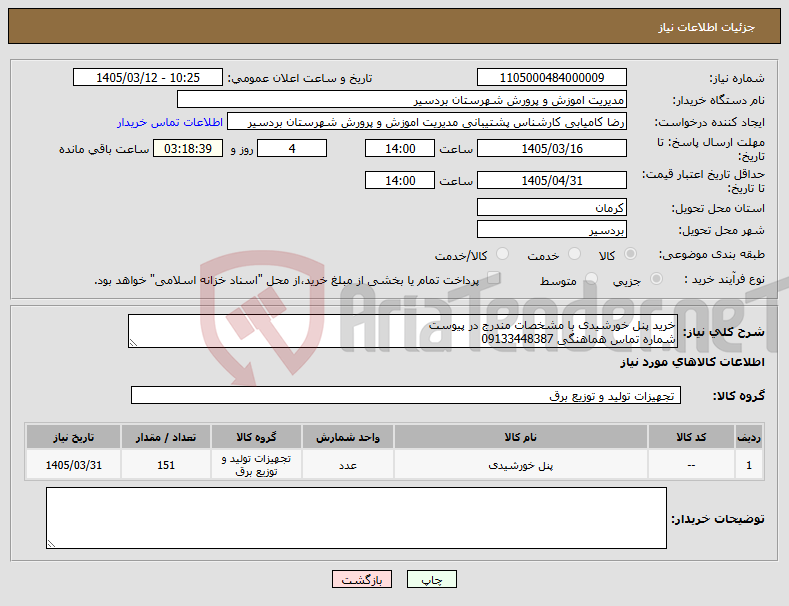Image resolution: width=789 pixels, height=606 pixels.
Task: Click the گروه کالا column header
Action: click(x=257, y=437)
